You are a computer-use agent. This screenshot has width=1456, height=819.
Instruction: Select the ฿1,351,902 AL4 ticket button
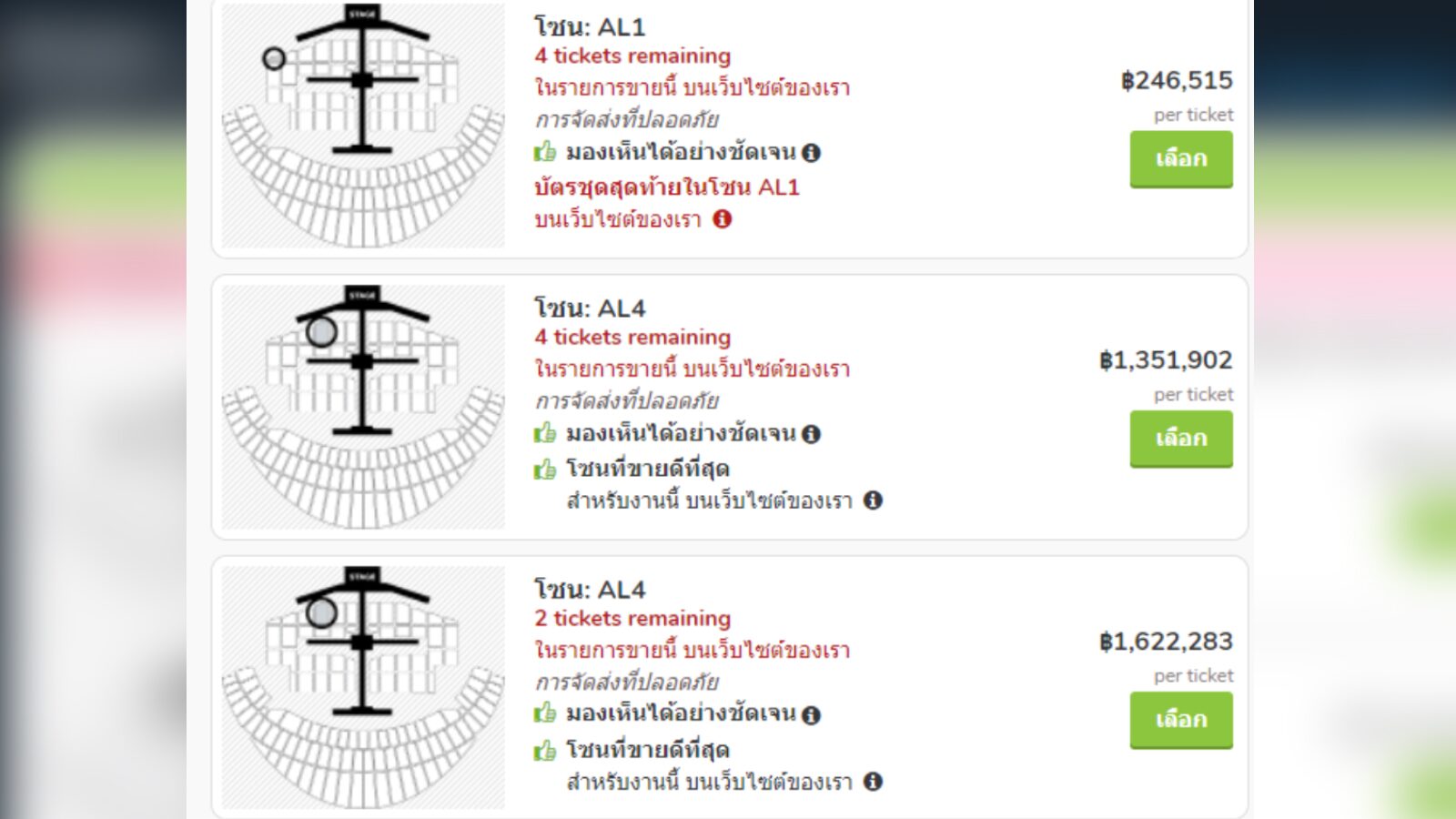click(1181, 439)
